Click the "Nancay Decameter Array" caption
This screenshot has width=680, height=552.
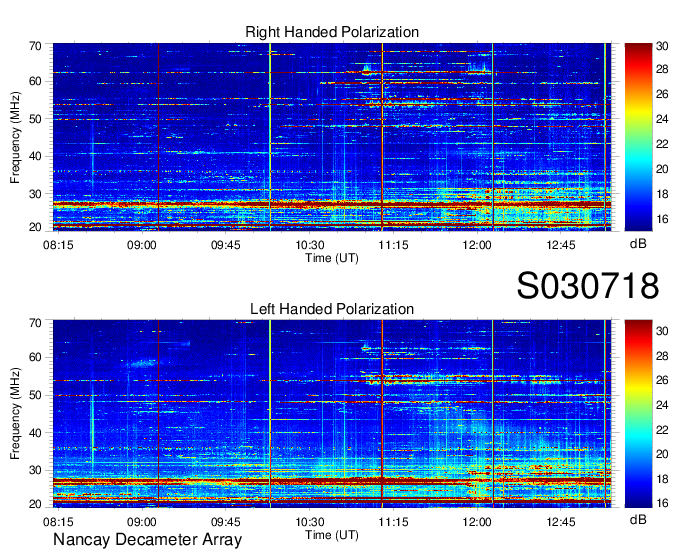pos(147,540)
